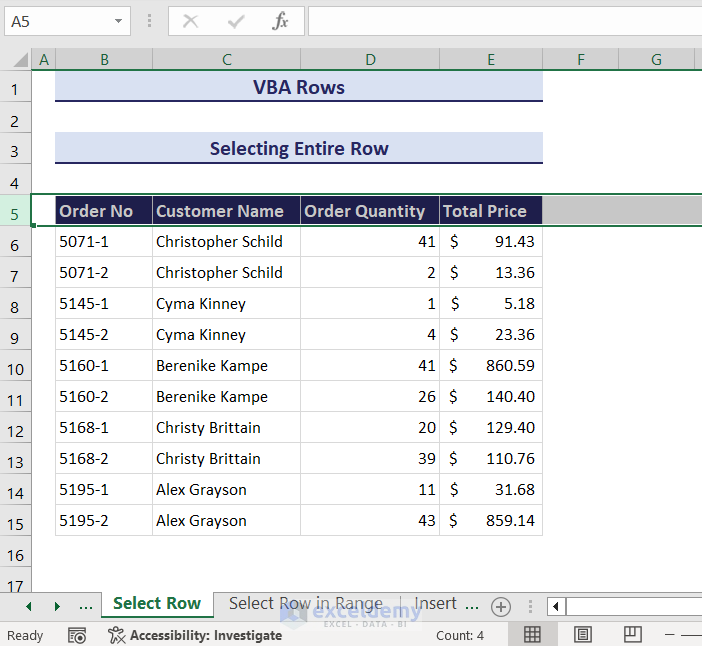
Task: Add a new sheet with plus icon
Action: (x=501, y=606)
